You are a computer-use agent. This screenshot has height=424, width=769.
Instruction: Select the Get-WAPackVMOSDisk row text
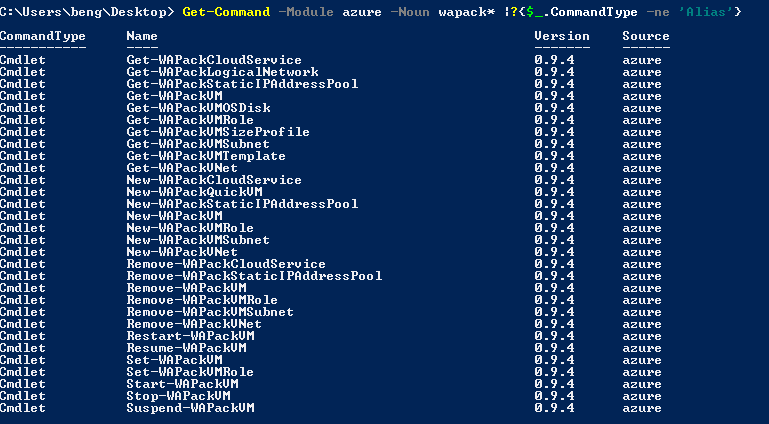[x=198, y=108]
